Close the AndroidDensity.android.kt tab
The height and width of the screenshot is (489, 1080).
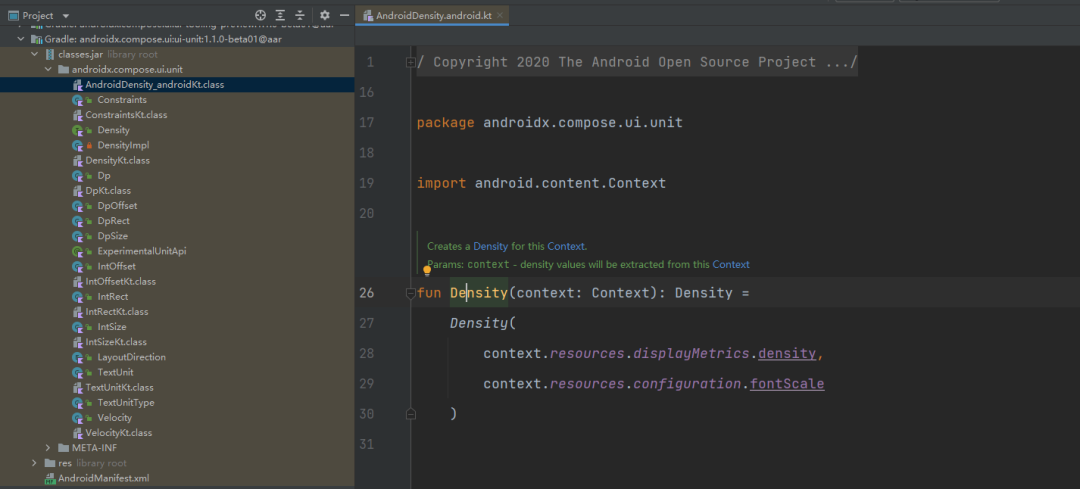click(501, 16)
